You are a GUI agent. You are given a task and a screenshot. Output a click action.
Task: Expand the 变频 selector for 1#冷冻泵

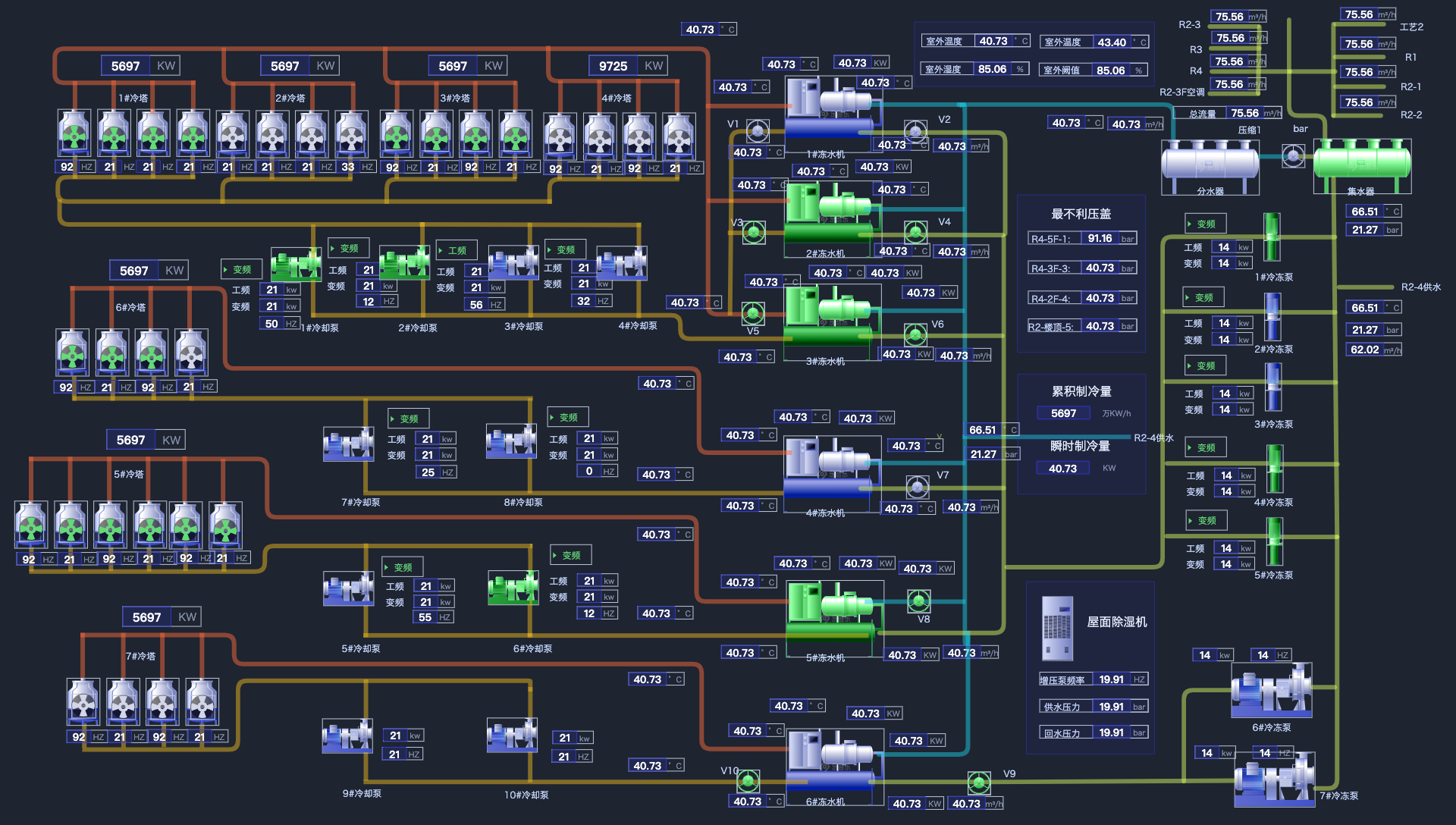click(1205, 224)
